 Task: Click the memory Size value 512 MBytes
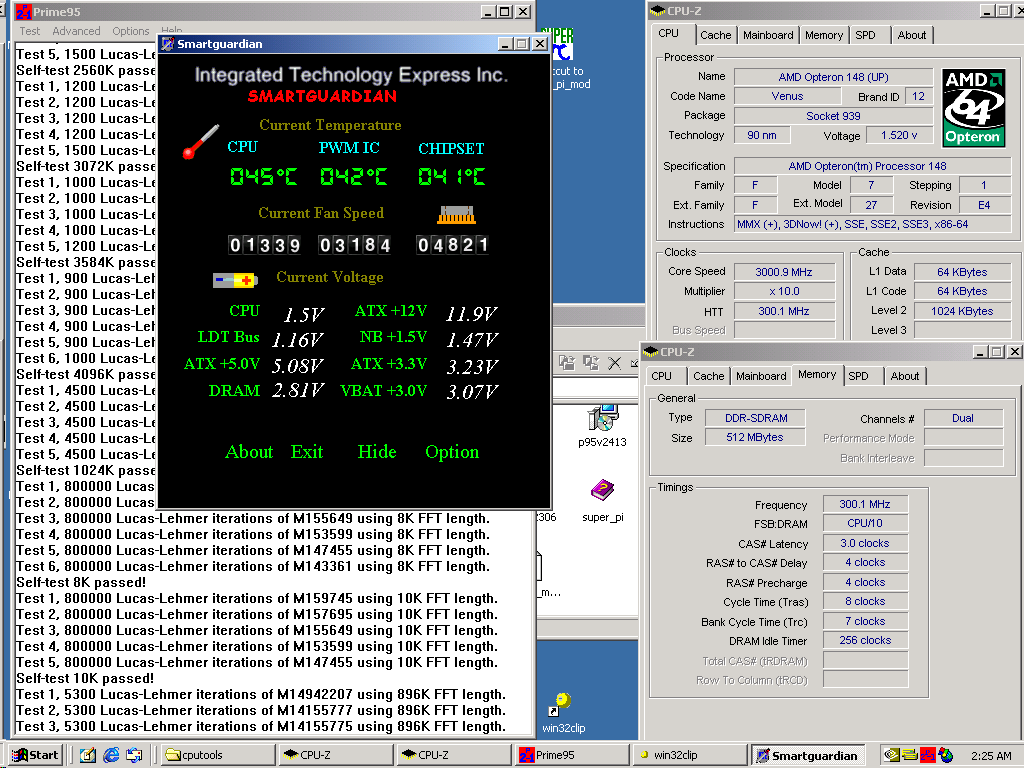tap(755, 438)
